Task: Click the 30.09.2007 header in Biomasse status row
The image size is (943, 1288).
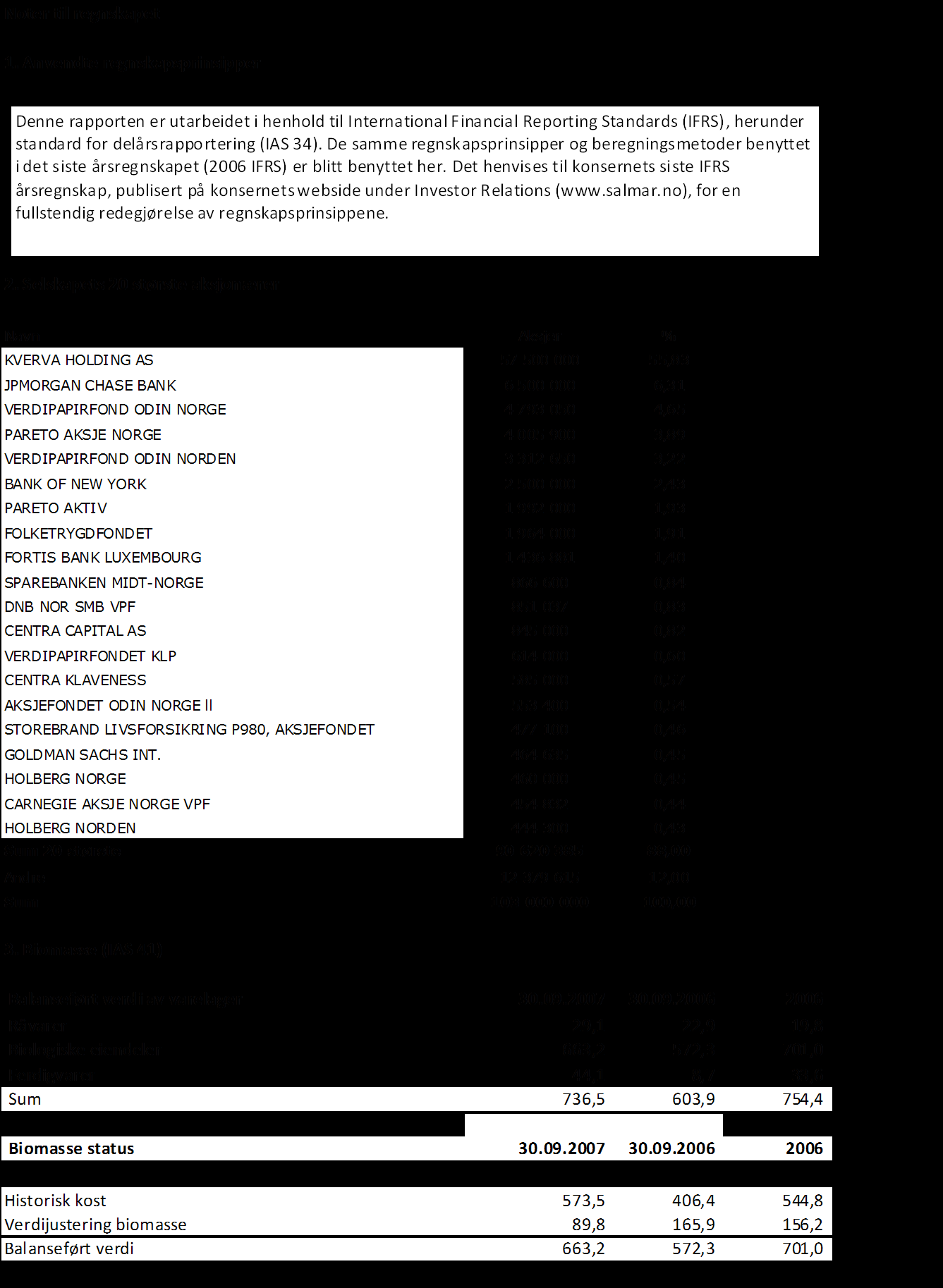Action: coord(561,1149)
